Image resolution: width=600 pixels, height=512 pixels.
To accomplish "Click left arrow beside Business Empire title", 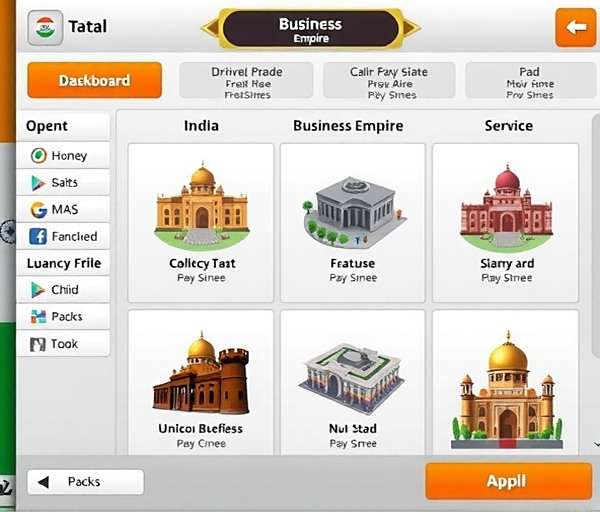I will tap(211, 28).
